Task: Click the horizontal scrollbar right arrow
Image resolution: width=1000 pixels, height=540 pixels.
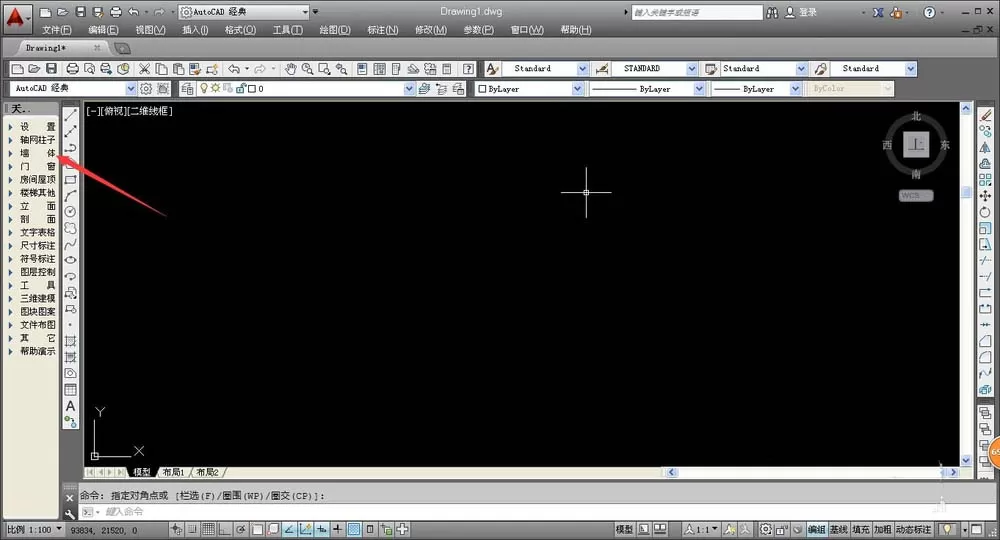Action: tap(953, 472)
